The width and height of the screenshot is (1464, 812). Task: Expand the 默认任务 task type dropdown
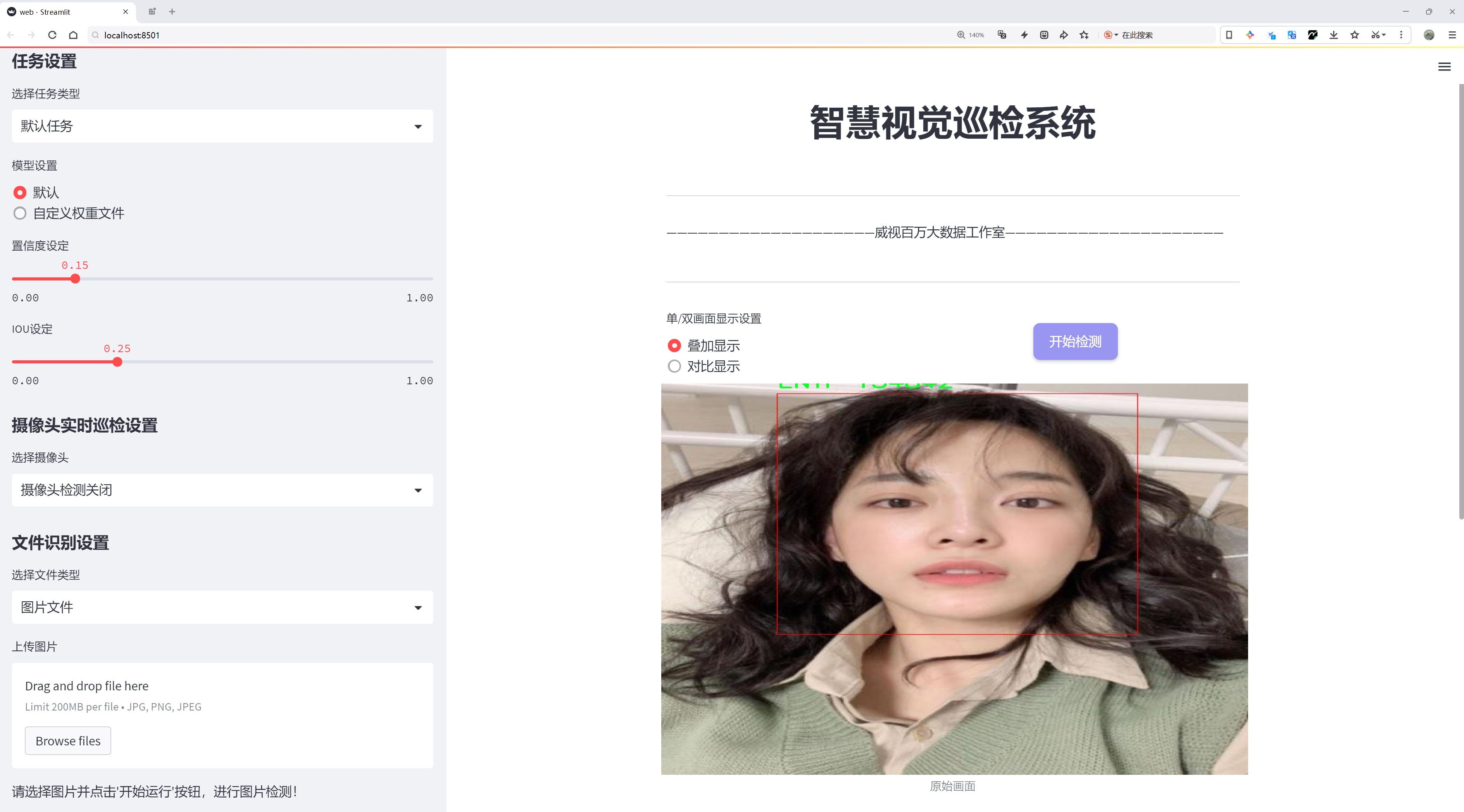coord(222,126)
